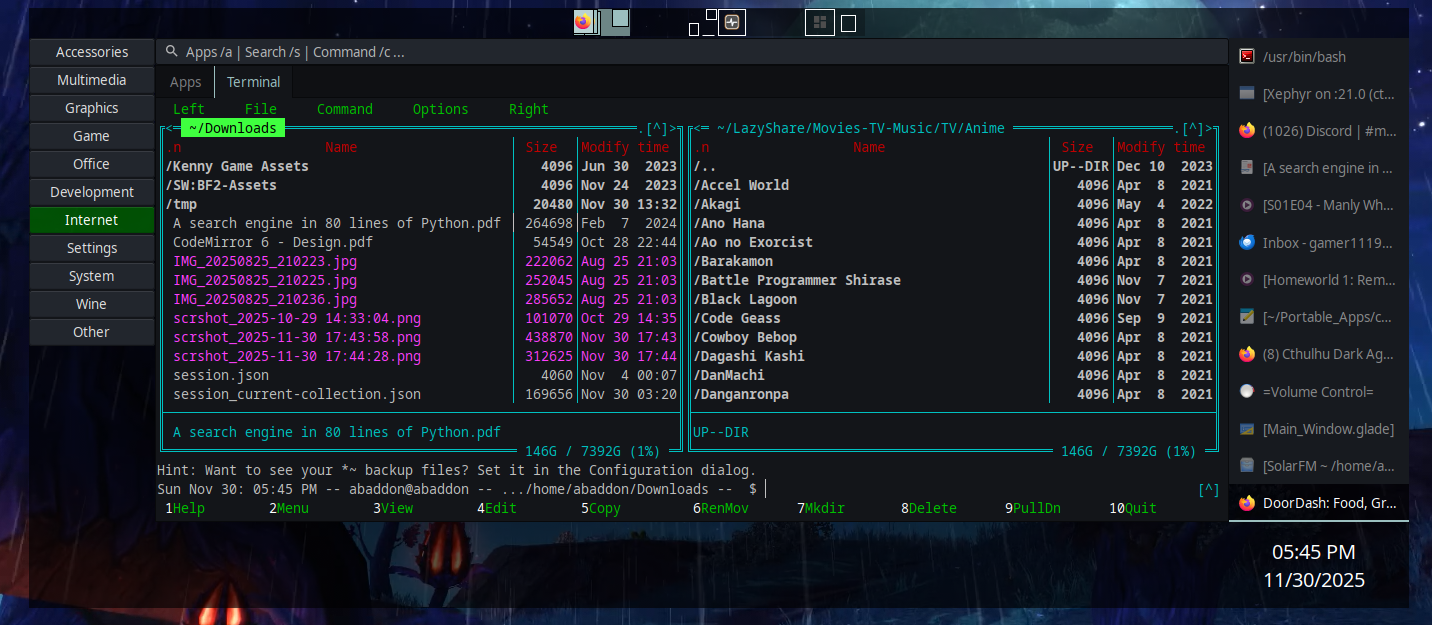Image resolution: width=1432 pixels, height=625 pixels.
Task: Click the Firefox icon in the top panel
Action: click(x=583, y=21)
